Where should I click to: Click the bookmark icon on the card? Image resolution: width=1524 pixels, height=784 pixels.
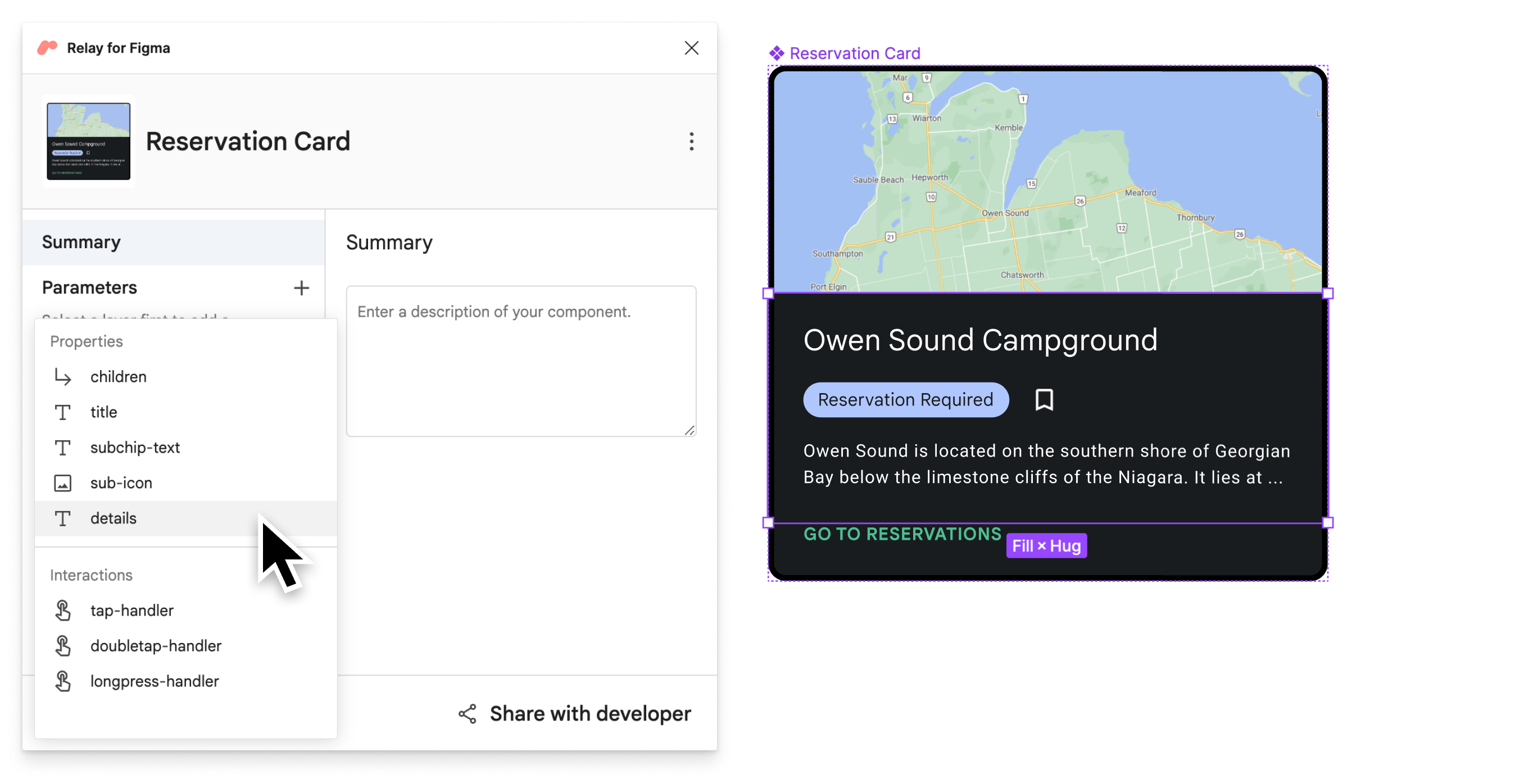pos(1044,400)
